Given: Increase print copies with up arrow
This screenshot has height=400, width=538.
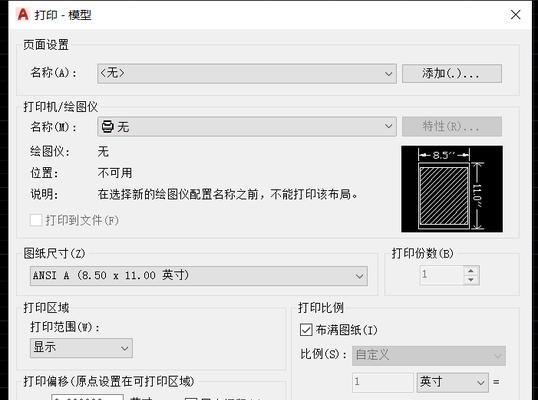Looking at the screenshot, I should click(471, 270).
